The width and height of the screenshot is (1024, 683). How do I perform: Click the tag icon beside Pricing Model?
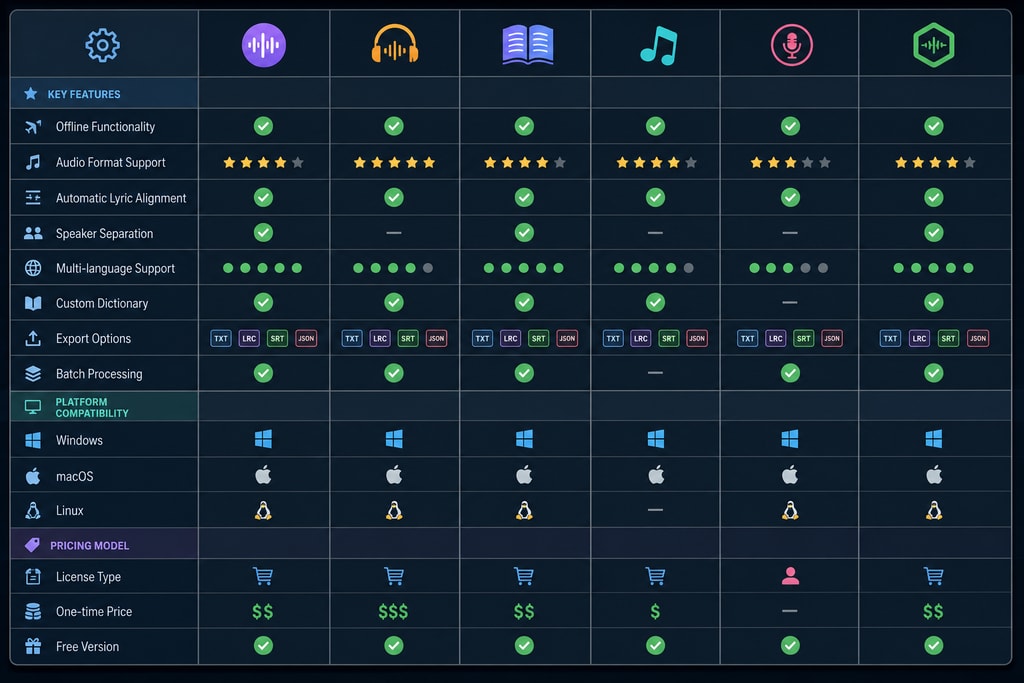[32, 545]
